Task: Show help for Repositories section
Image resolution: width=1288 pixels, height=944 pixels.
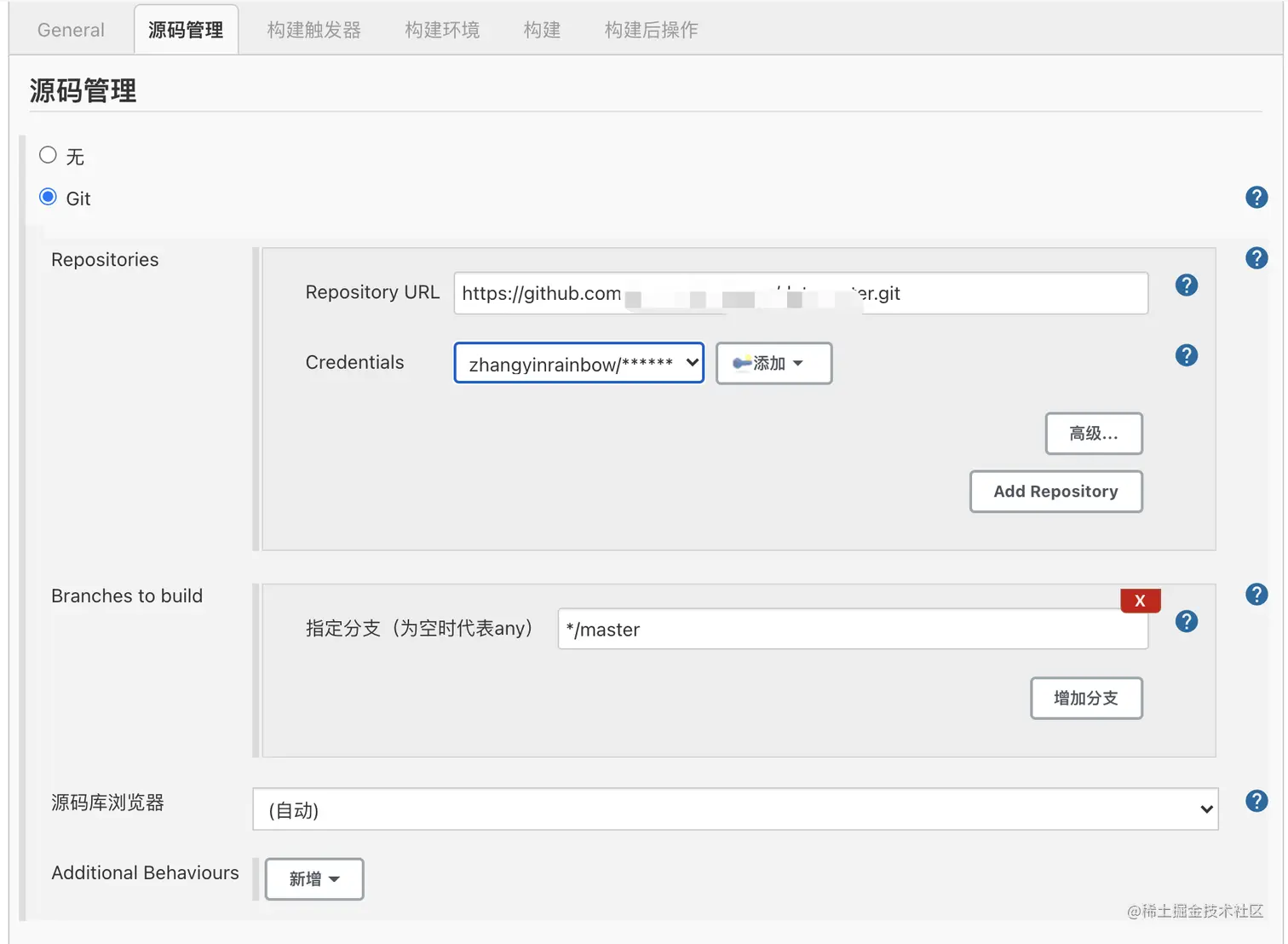Action: (x=1256, y=258)
